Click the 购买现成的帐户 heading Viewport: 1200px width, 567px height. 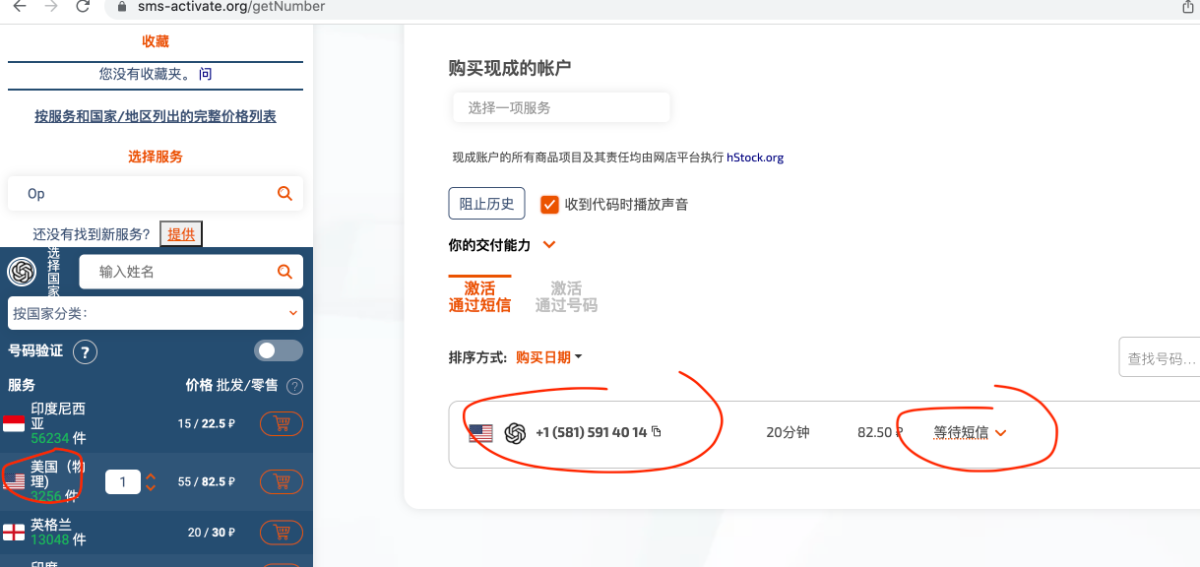click(510, 68)
